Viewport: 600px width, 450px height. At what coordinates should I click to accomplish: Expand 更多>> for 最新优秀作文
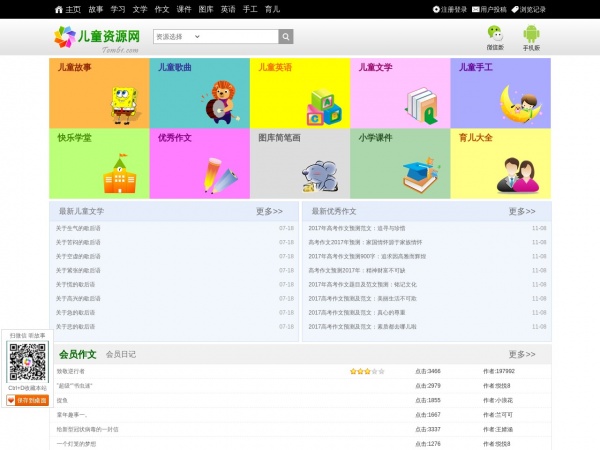(x=522, y=212)
